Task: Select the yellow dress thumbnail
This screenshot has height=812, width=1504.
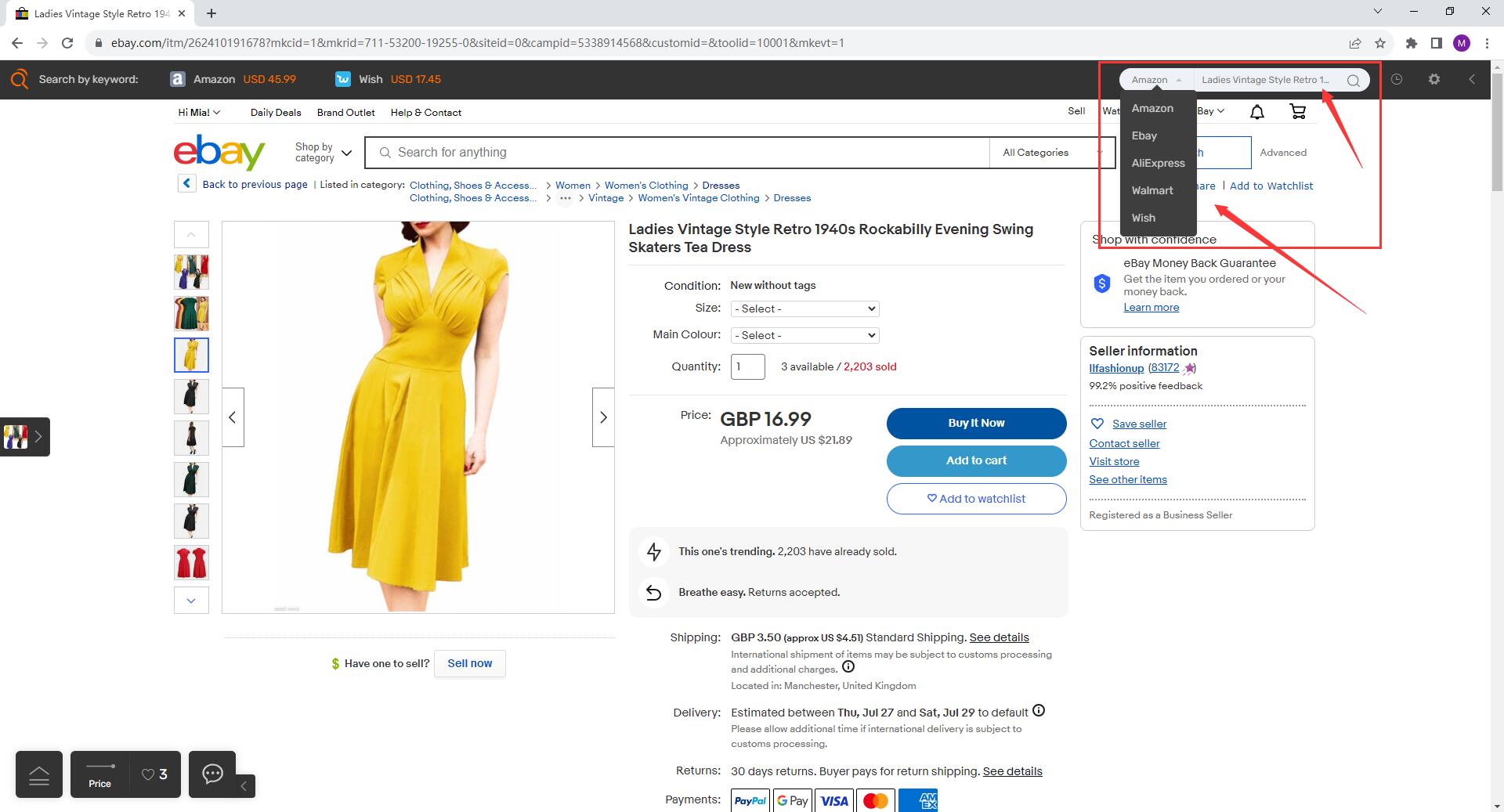Action: tap(191, 355)
